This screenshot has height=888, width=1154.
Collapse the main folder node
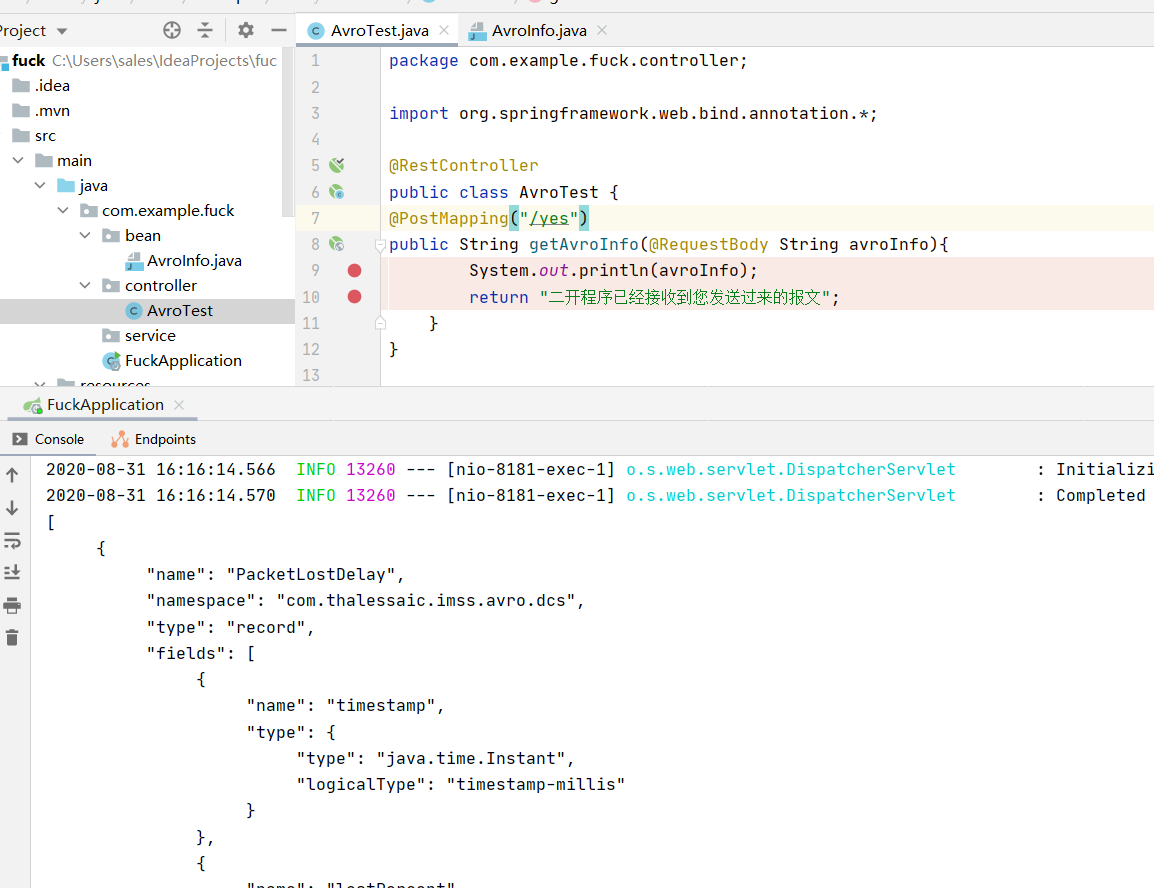click(18, 160)
